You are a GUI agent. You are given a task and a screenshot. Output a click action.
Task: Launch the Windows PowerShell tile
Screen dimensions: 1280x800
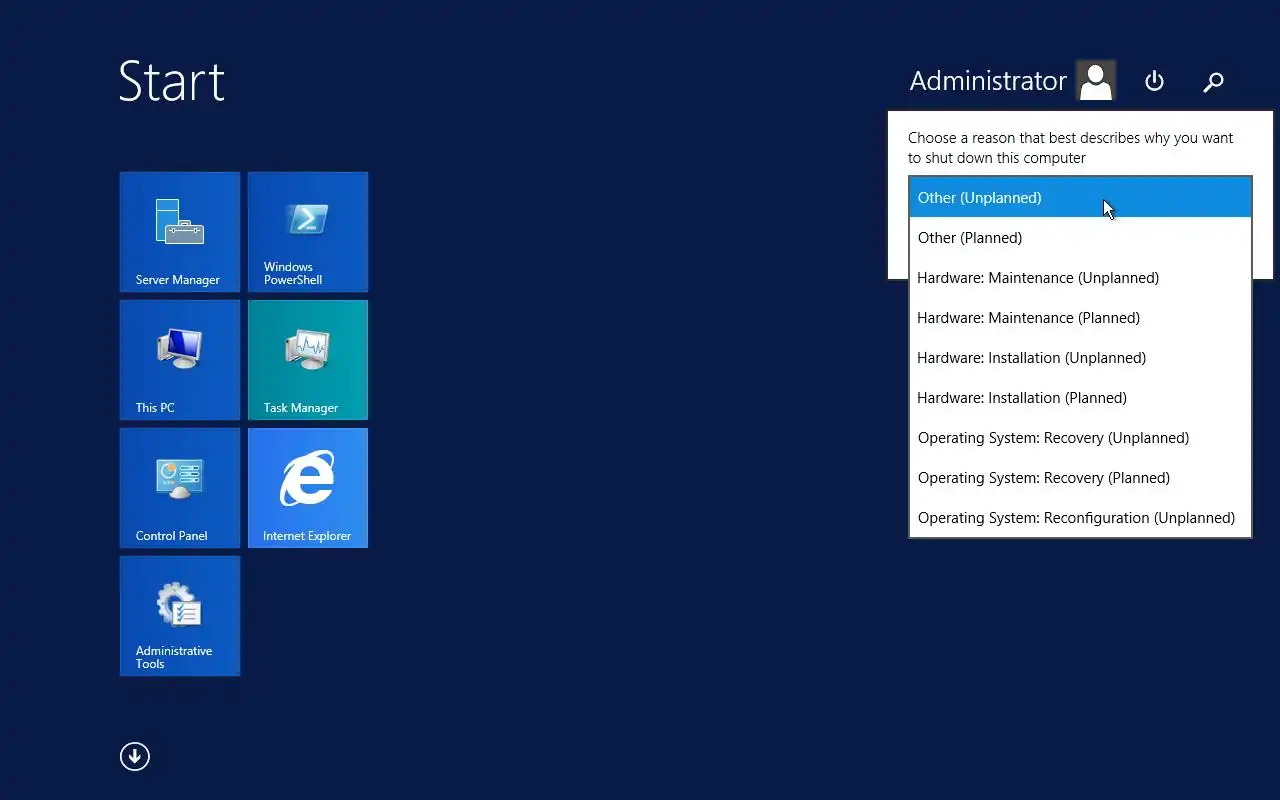(308, 232)
